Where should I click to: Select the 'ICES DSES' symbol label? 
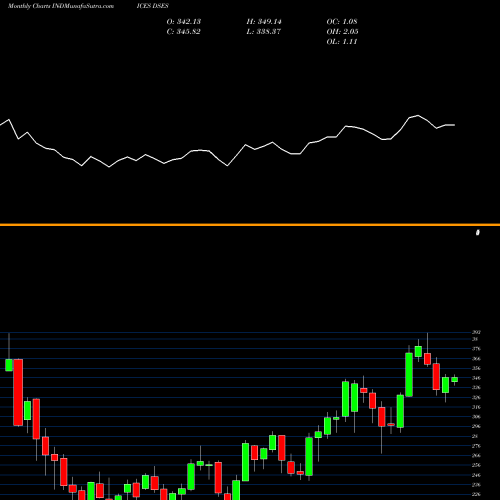tap(152, 6)
